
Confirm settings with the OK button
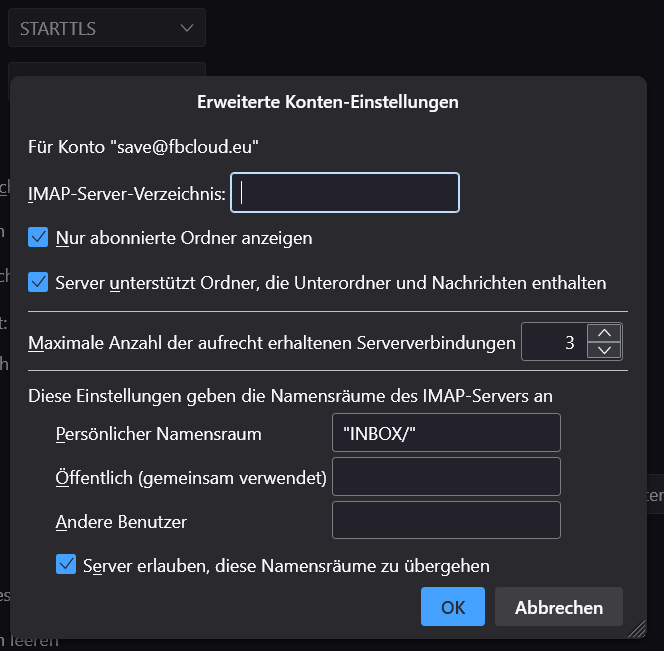[453, 607]
